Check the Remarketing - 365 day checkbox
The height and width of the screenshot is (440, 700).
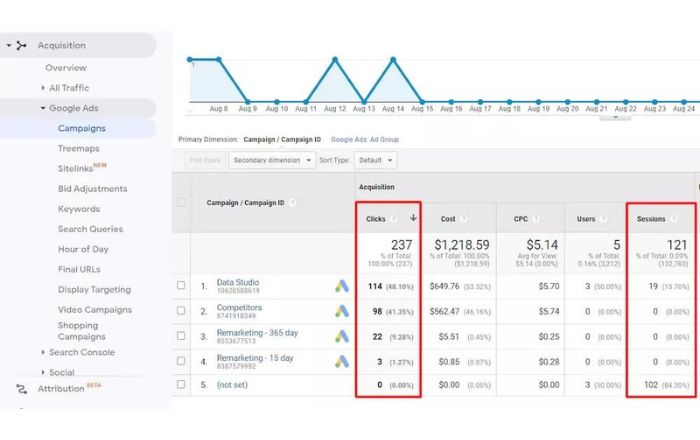pyautogui.click(x=181, y=336)
